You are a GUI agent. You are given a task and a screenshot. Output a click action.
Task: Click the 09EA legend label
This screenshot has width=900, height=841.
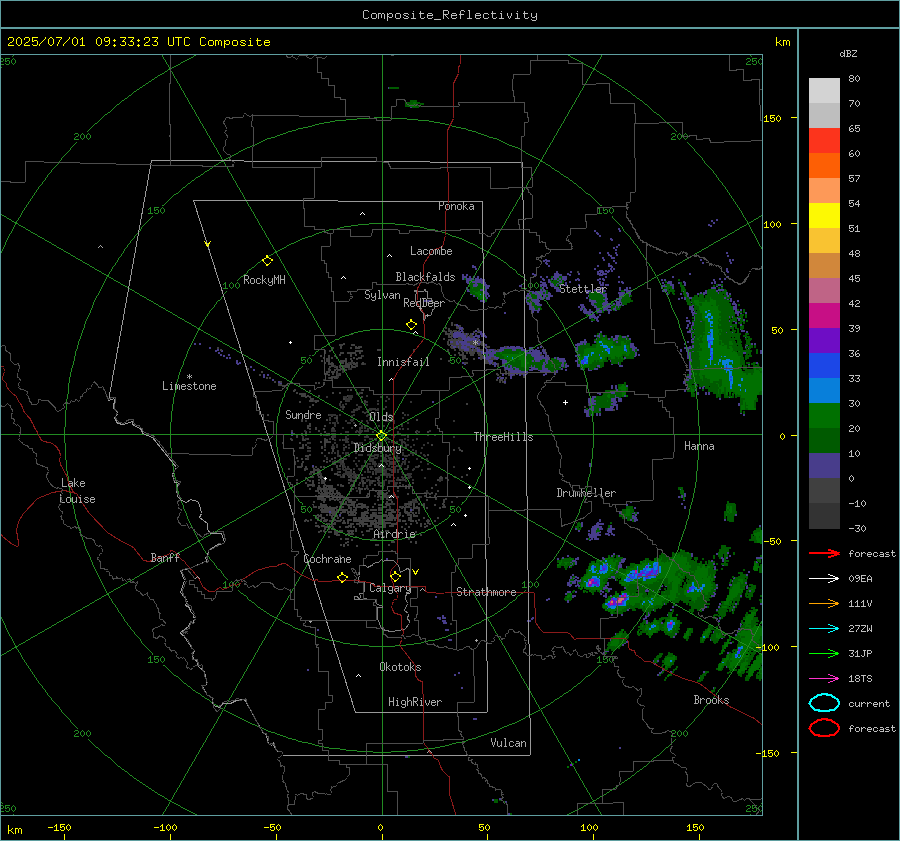pos(860,579)
